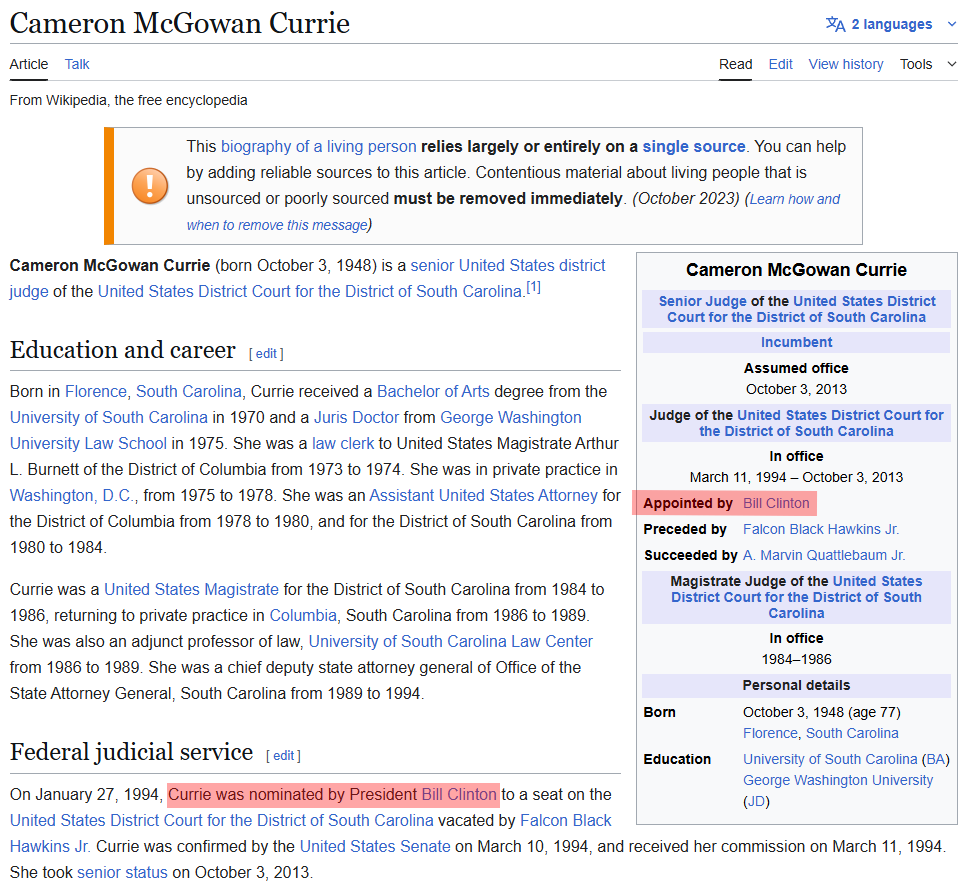Open the article body's University of South Carolina link
The height and width of the screenshot is (895, 966).
(109, 418)
